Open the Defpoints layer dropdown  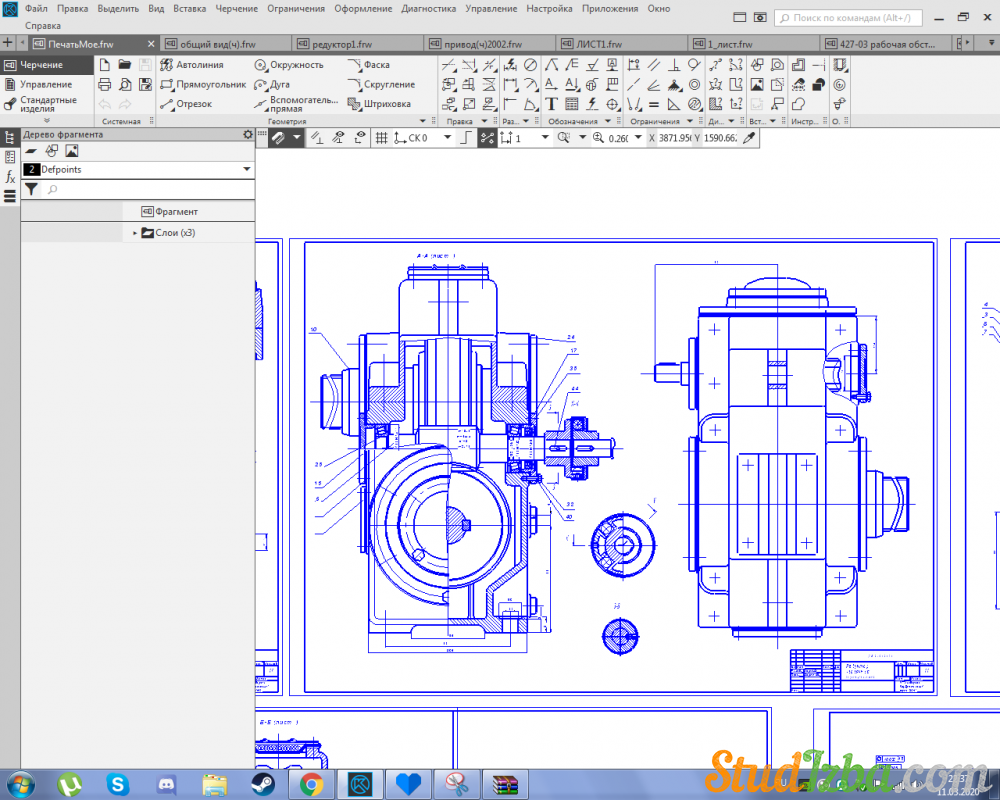click(246, 170)
